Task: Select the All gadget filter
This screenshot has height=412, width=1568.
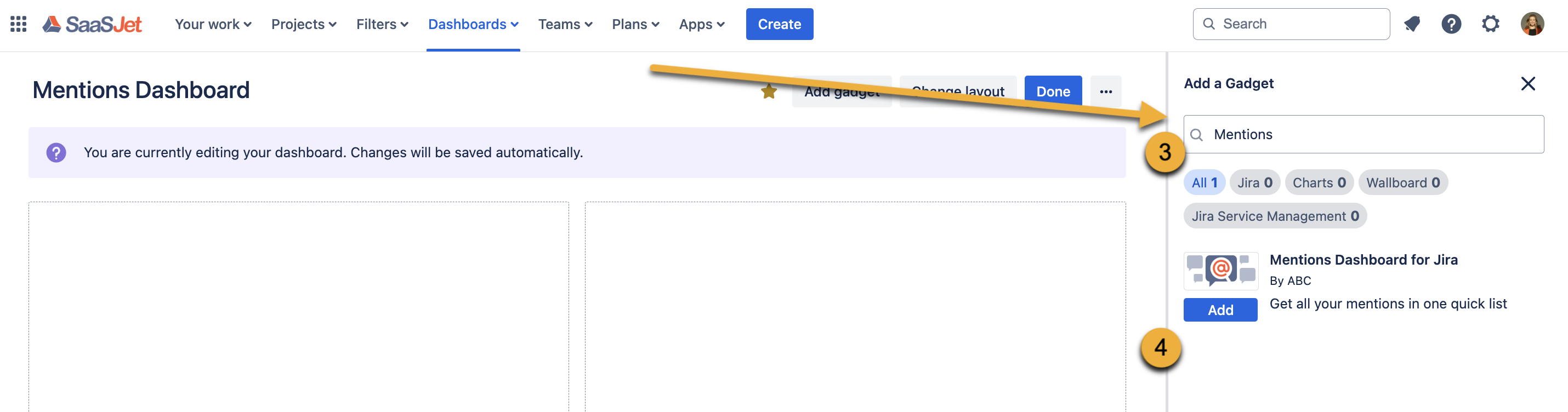Action: (x=1204, y=182)
